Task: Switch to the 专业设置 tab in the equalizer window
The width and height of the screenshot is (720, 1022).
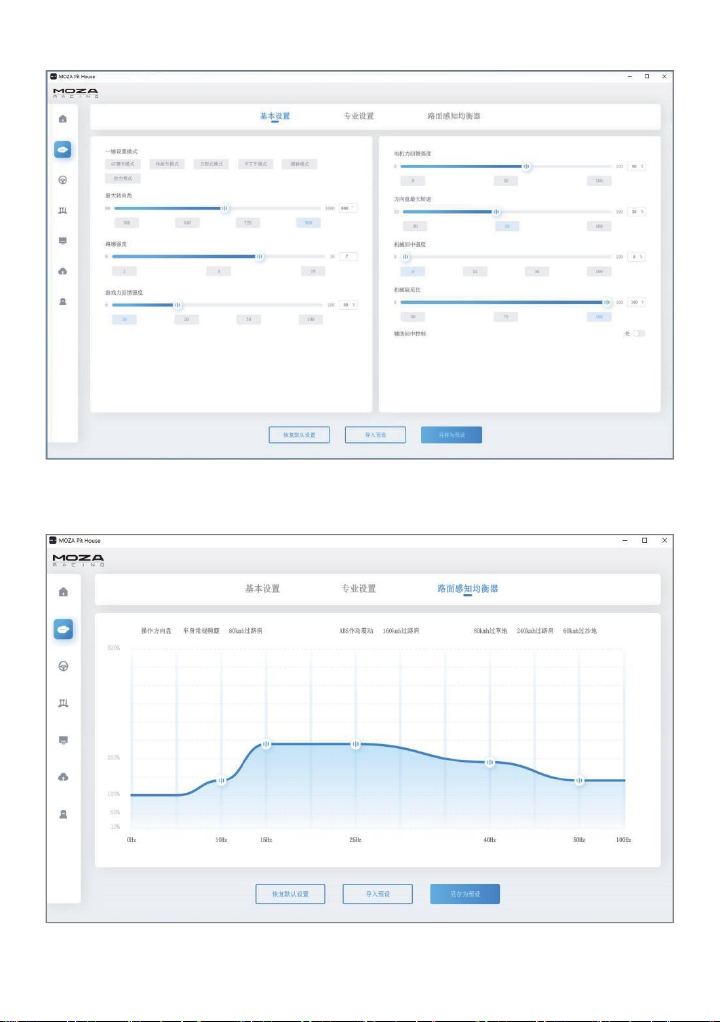Action: coord(358,589)
